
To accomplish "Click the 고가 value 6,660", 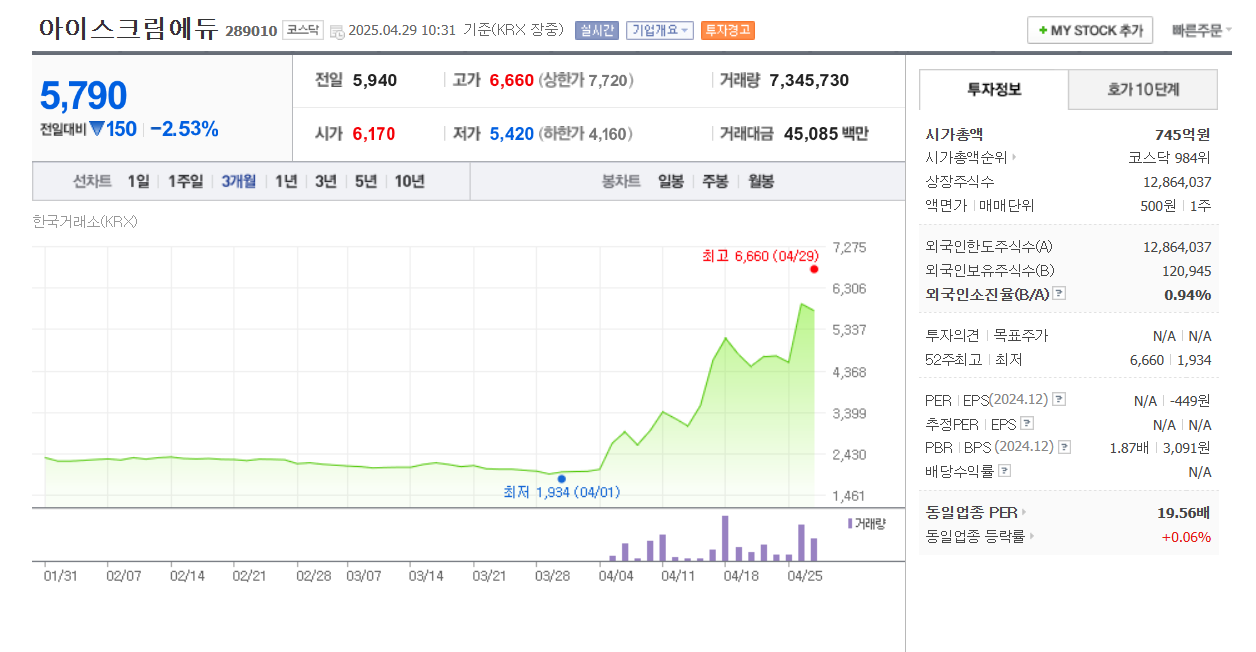I will pyautogui.click(x=512, y=80).
